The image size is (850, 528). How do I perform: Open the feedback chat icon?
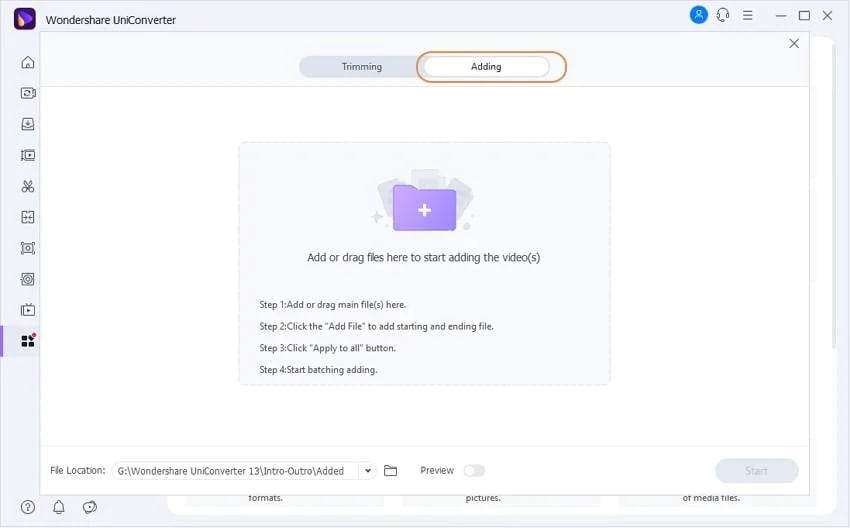pos(89,507)
